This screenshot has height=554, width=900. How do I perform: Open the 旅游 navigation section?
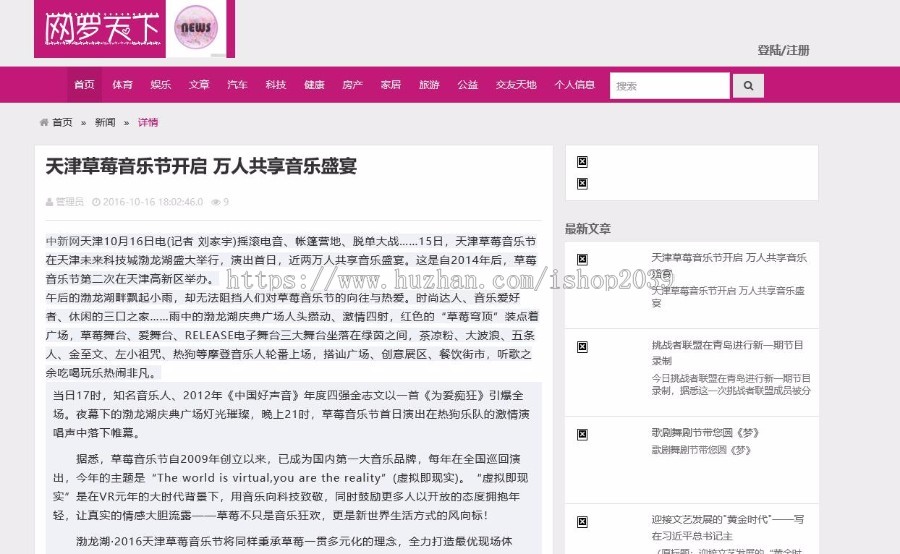429,84
